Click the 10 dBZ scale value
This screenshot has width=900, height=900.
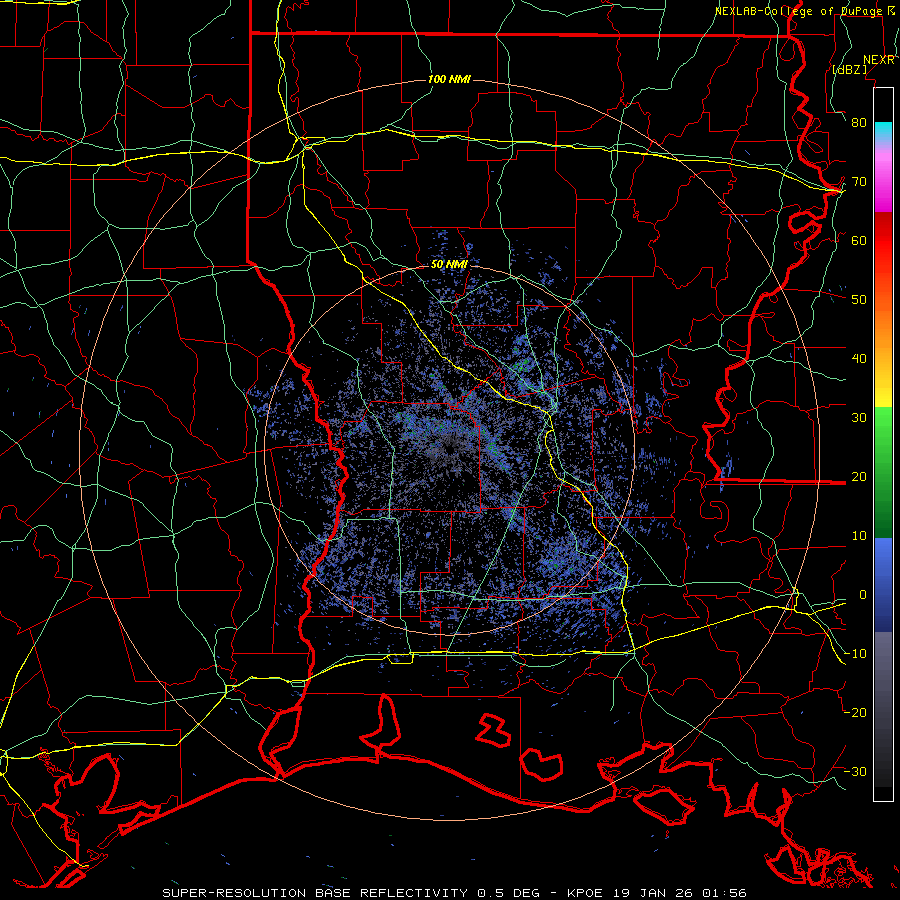coord(859,536)
